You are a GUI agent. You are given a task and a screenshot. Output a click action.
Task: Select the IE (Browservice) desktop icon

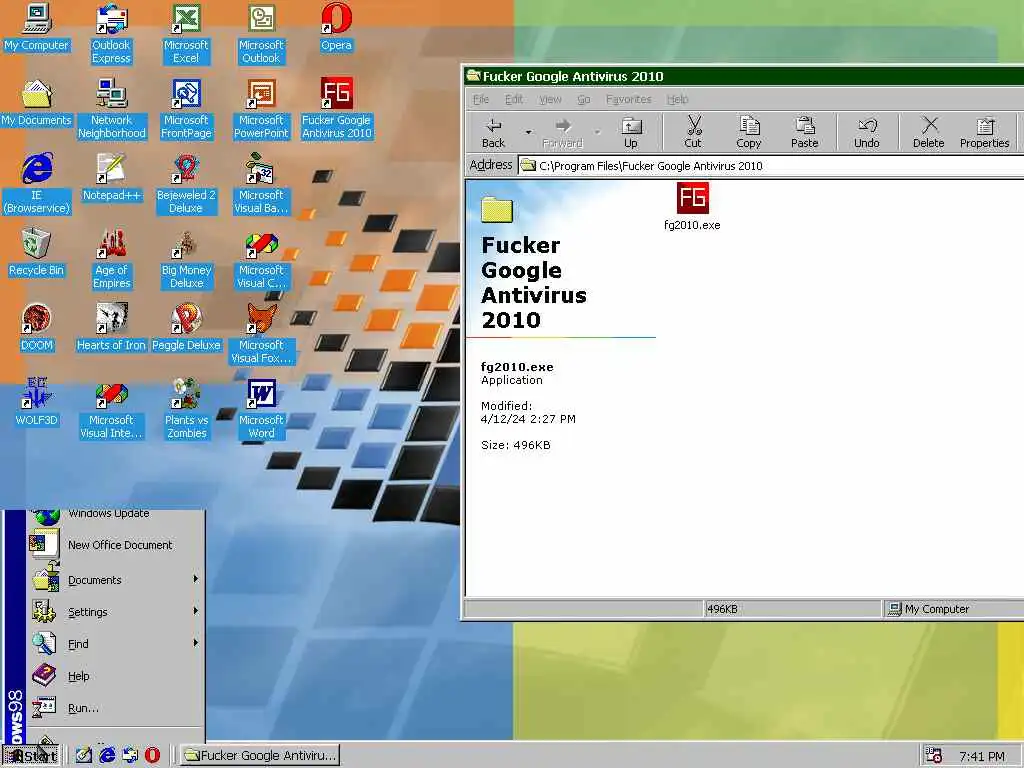coord(37,184)
